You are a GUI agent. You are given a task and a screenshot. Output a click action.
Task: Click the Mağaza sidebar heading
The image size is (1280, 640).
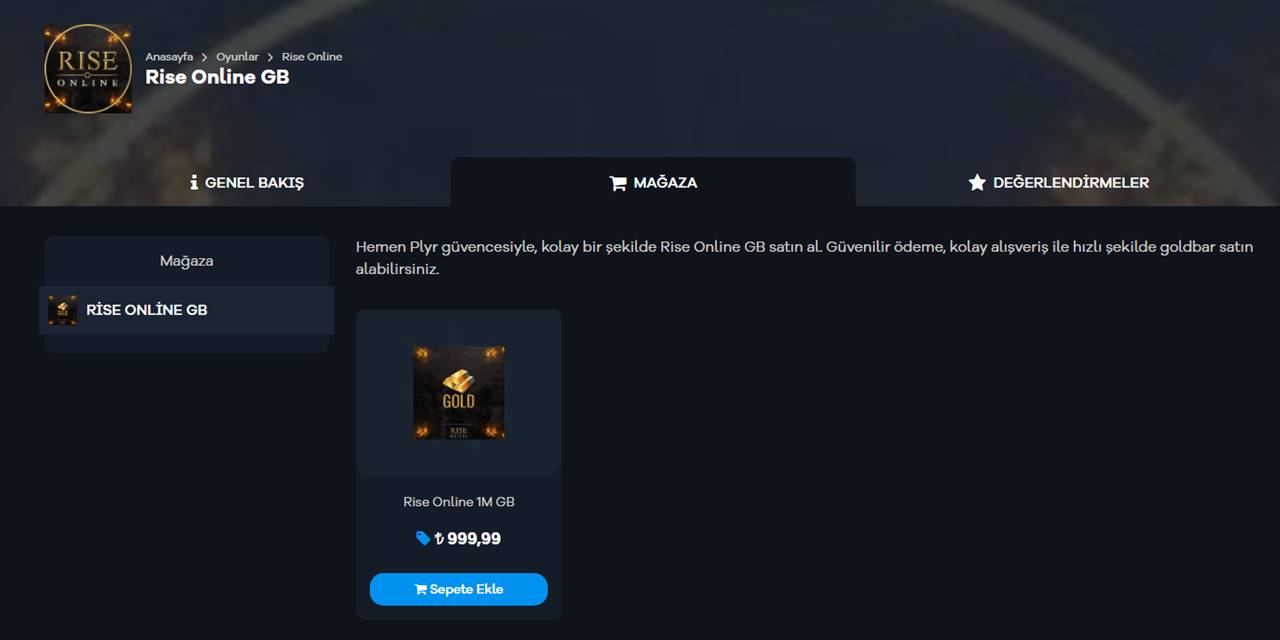click(x=187, y=261)
